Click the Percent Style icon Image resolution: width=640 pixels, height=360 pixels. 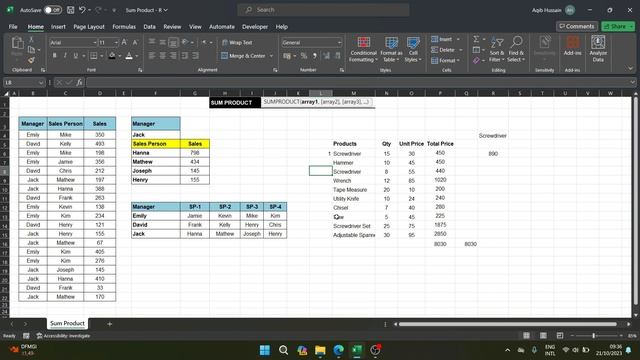coord(304,56)
